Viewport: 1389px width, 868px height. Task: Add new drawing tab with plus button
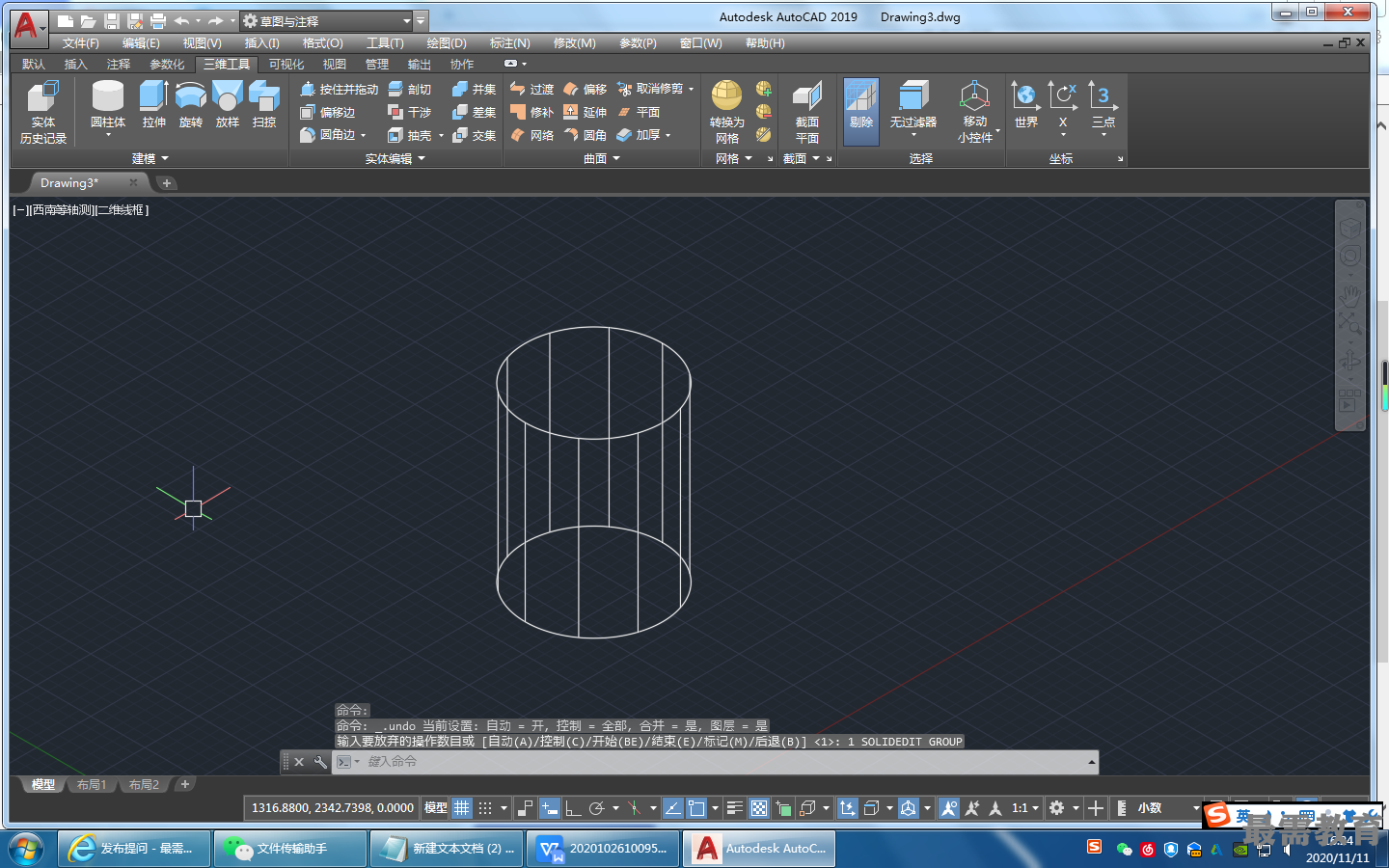coord(167,183)
